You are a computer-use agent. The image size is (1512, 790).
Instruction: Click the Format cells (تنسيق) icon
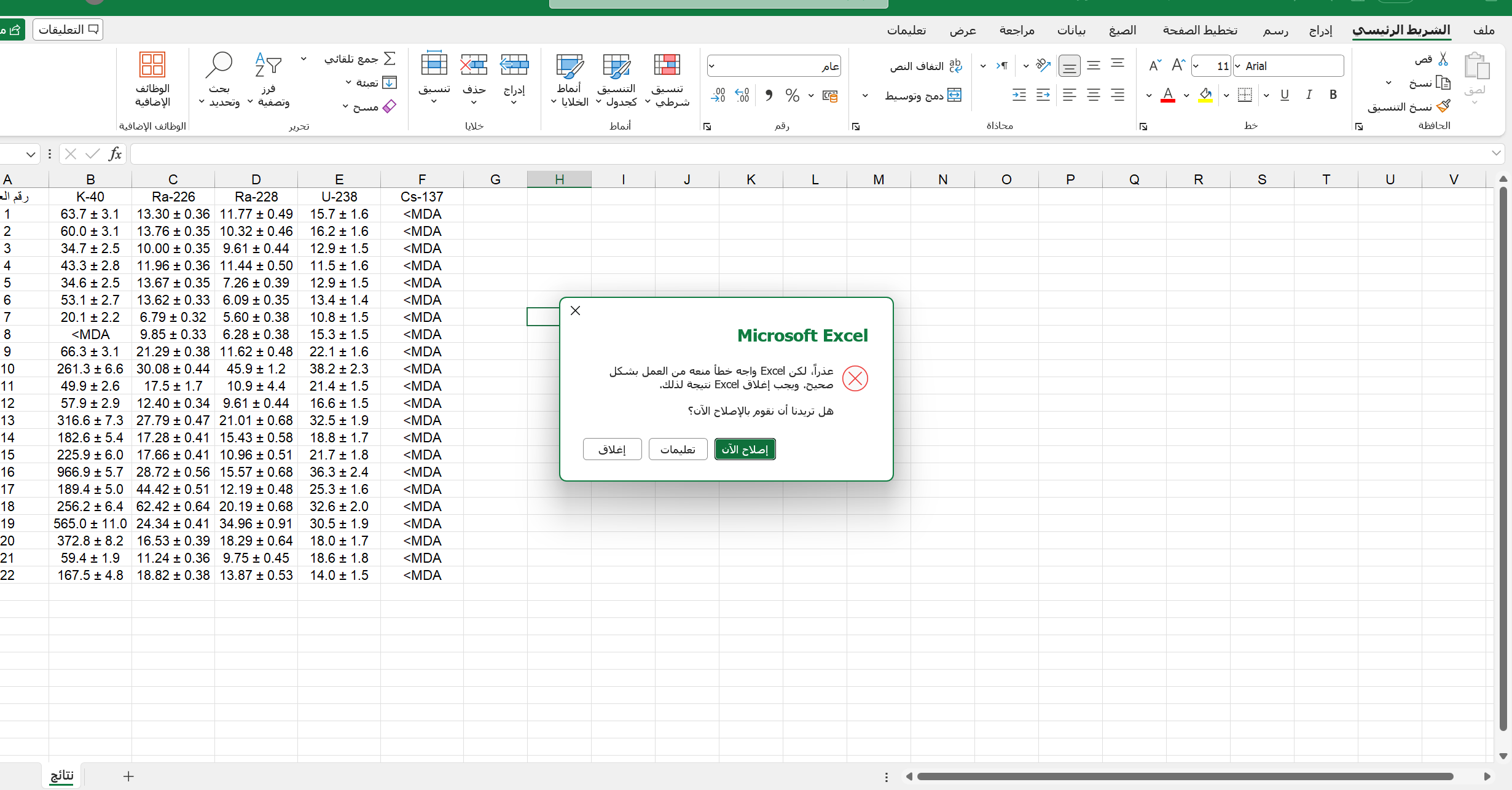click(x=434, y=64)
